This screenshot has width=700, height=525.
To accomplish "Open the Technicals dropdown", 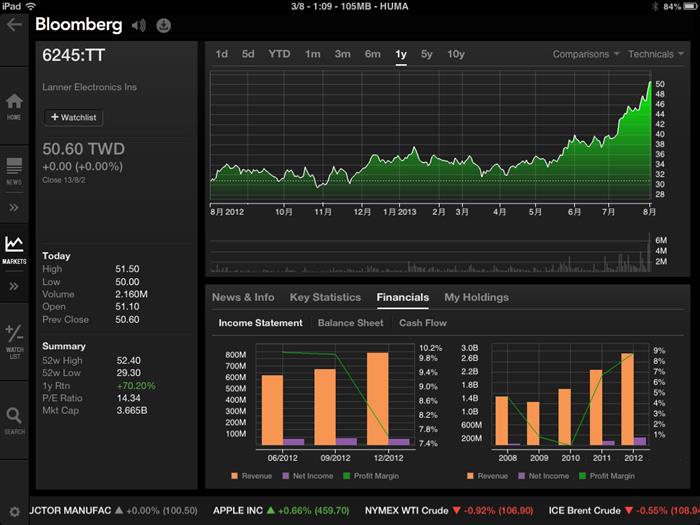I will tap(655, 54).
